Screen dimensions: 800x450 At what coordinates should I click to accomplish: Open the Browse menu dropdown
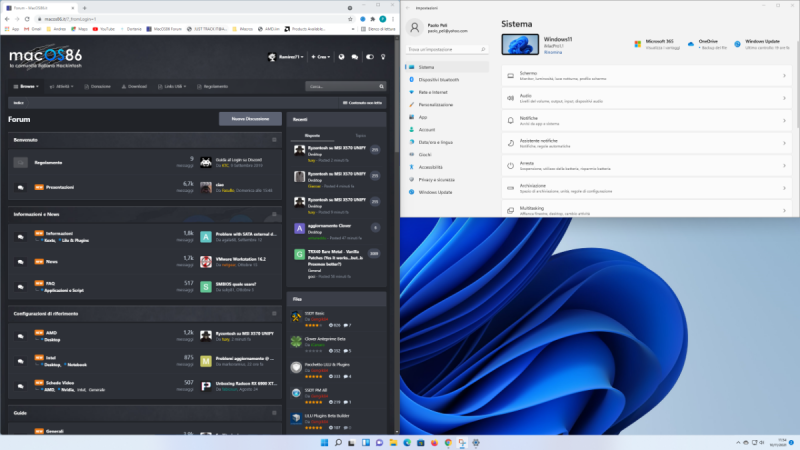point(26,86)
